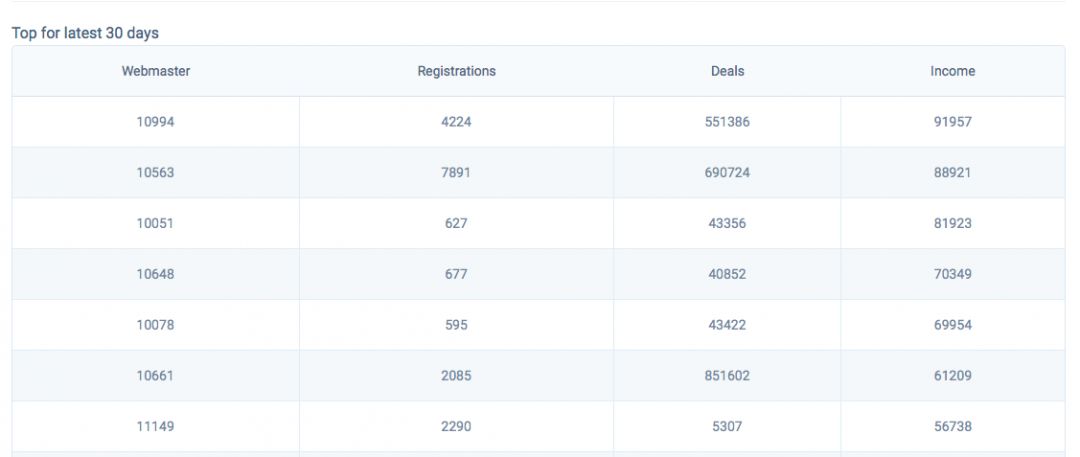Click the Deals column header

727,71
